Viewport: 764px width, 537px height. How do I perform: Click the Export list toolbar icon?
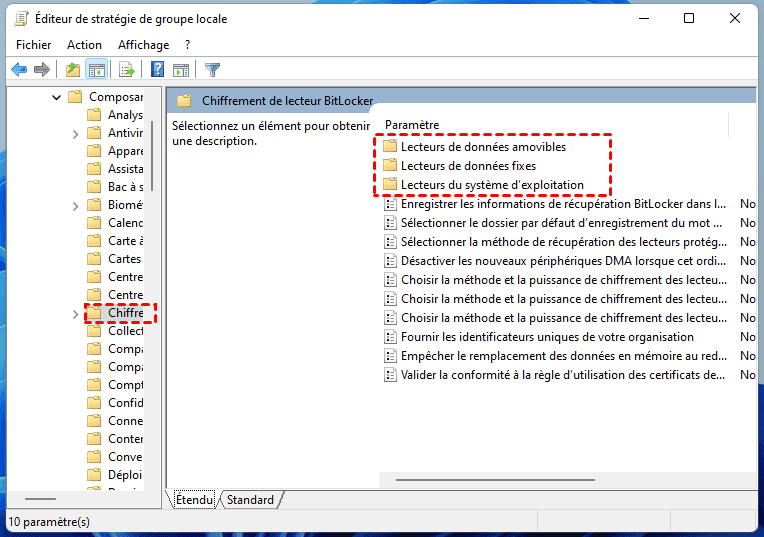coord(127,70)
